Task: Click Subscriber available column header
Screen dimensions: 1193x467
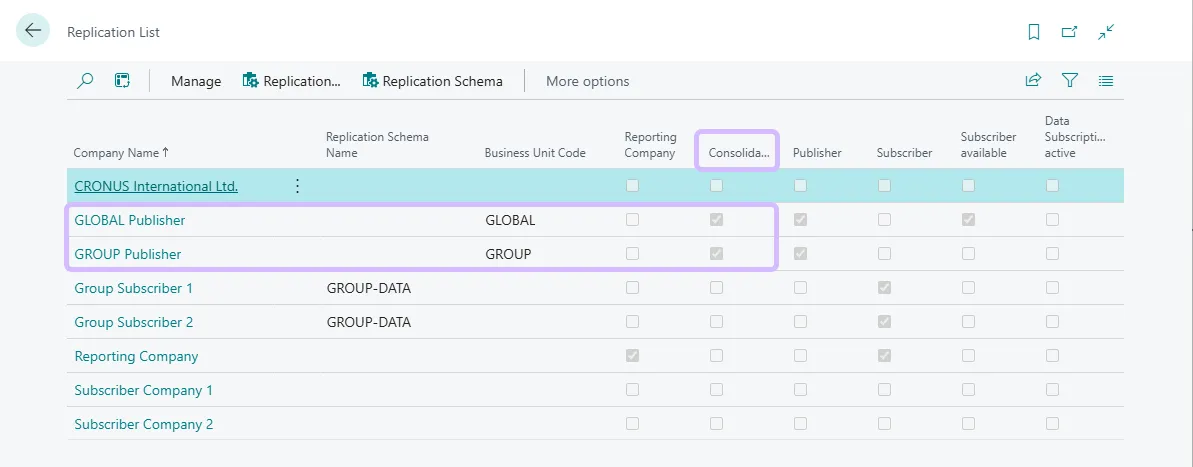Action: 988,145
